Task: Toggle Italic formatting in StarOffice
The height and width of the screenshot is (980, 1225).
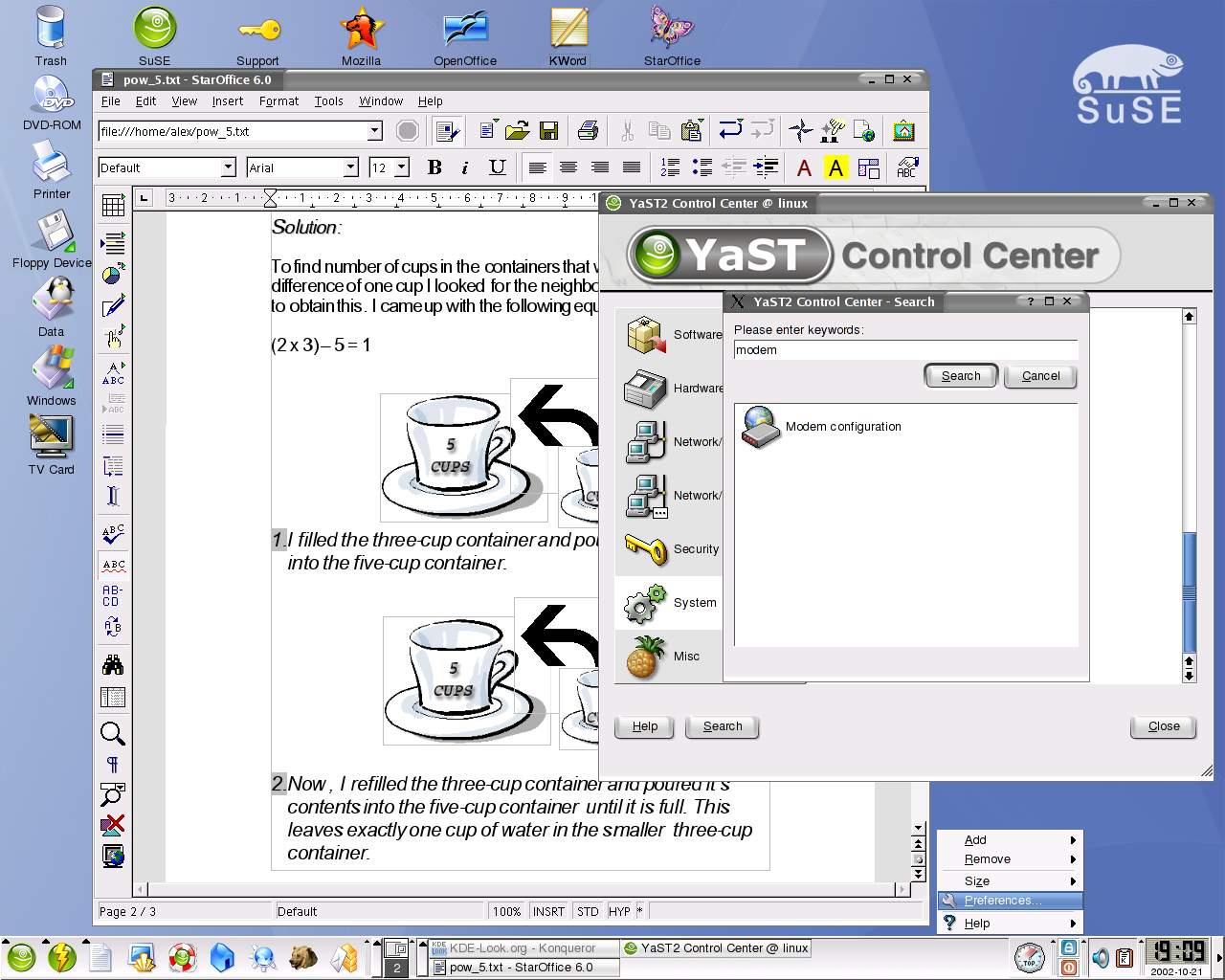Action: coord(465,167)
